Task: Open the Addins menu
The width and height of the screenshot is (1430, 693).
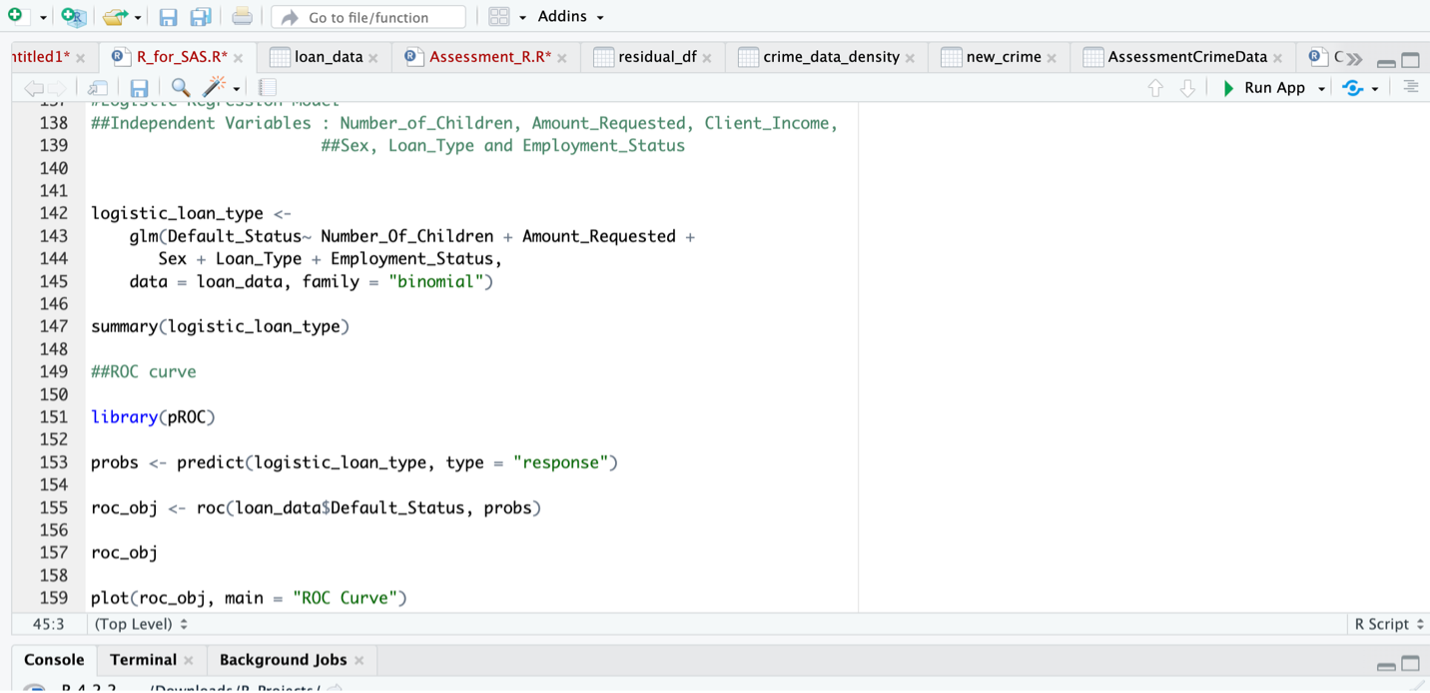Action: point(570,17)
